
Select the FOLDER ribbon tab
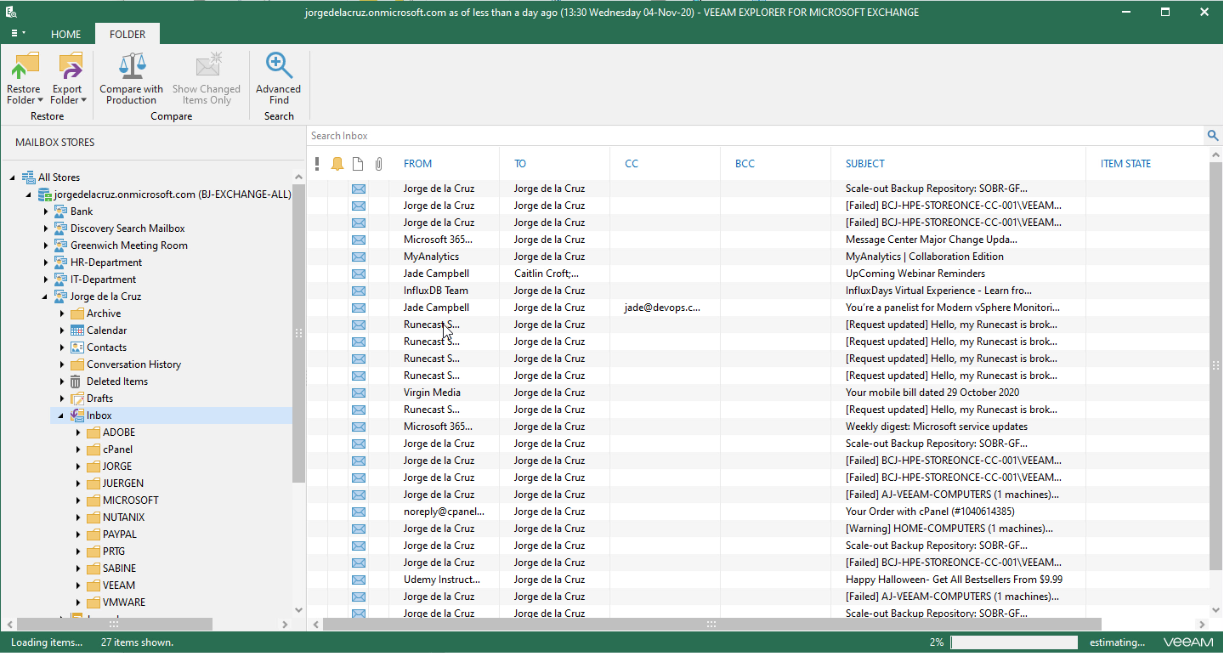click(x=127, y=34)
